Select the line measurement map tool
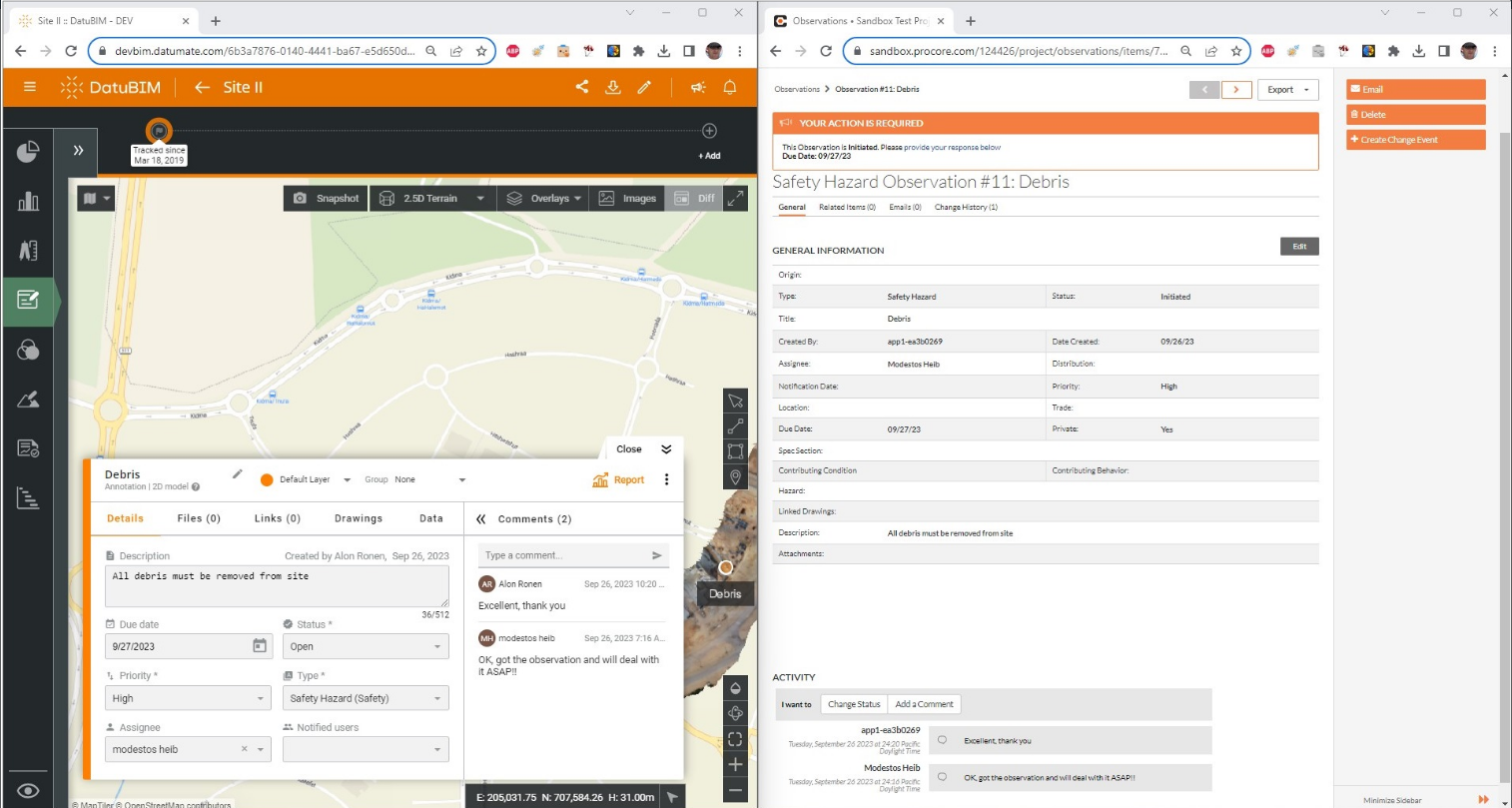Image resolution: width=1512 pixels, height=808 pixels. [x=735, y=426]
